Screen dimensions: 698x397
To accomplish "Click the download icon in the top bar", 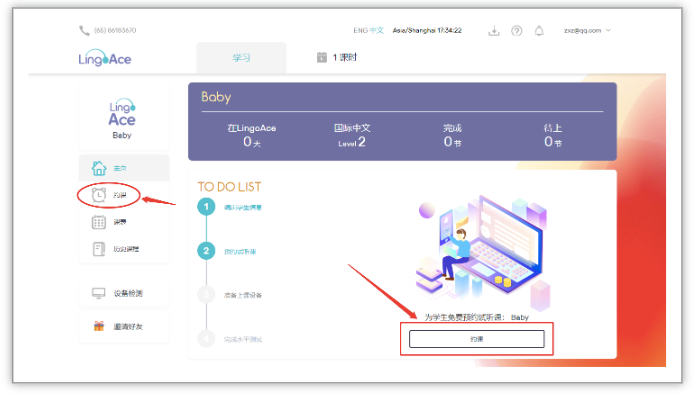I will 494,31.
